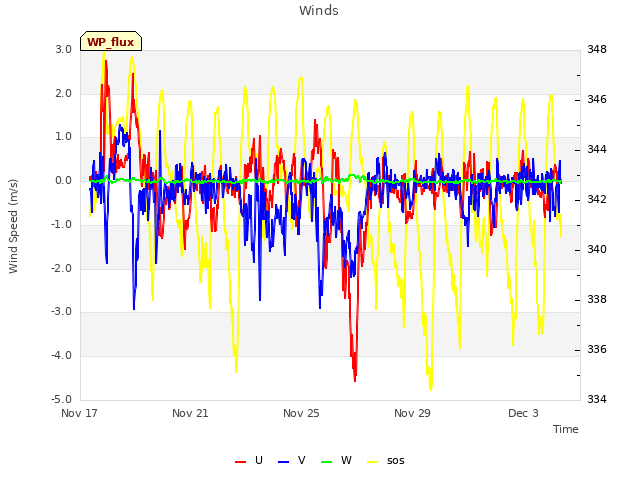Click the Nov 25 date tick label
The image size is (640, 480).
pyautogui.click(x=301, y=413)
